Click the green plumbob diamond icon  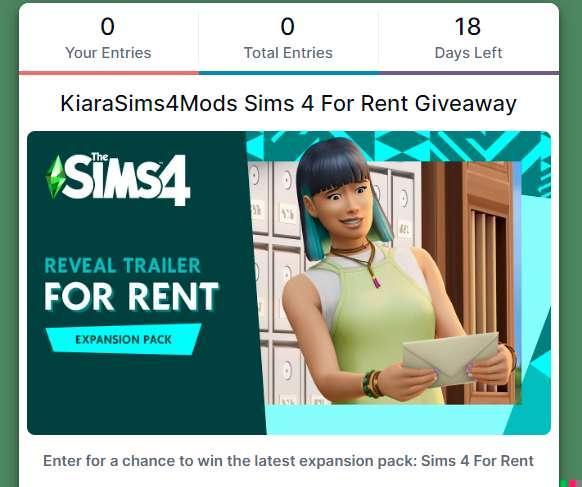(55, 177)
